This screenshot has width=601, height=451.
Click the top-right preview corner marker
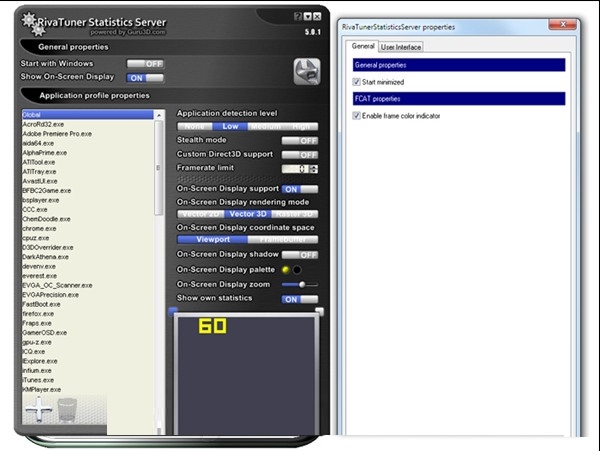point(320,311)
